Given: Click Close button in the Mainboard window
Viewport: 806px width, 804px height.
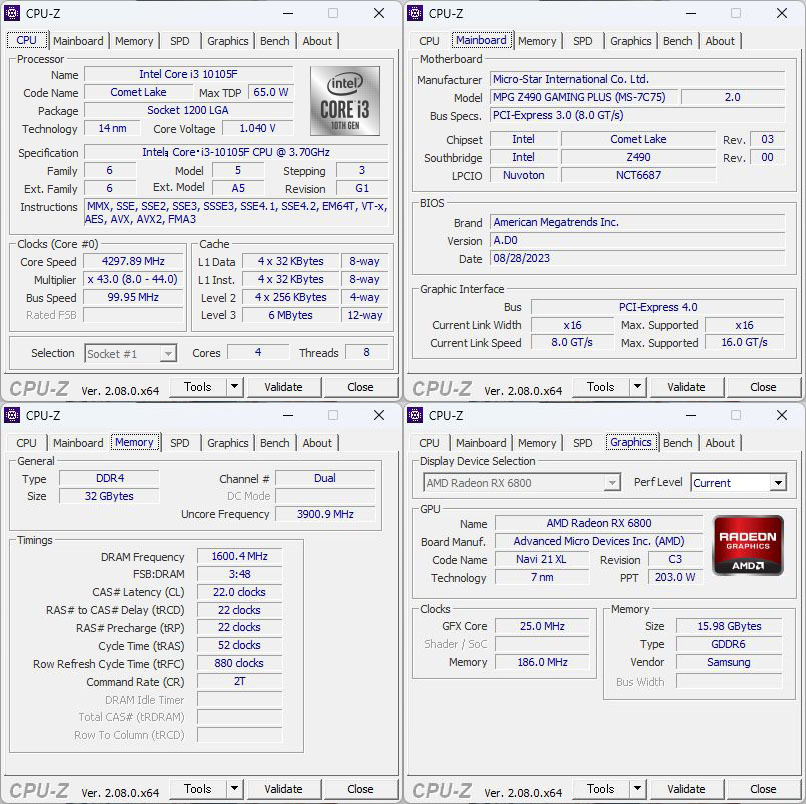Looking at the screenshot, I should point(763,387).
